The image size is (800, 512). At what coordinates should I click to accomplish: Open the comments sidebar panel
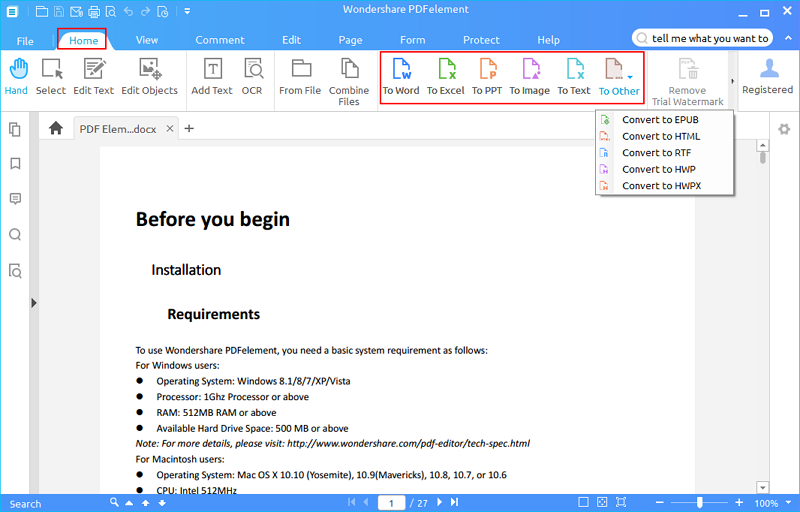click(15, 199)
